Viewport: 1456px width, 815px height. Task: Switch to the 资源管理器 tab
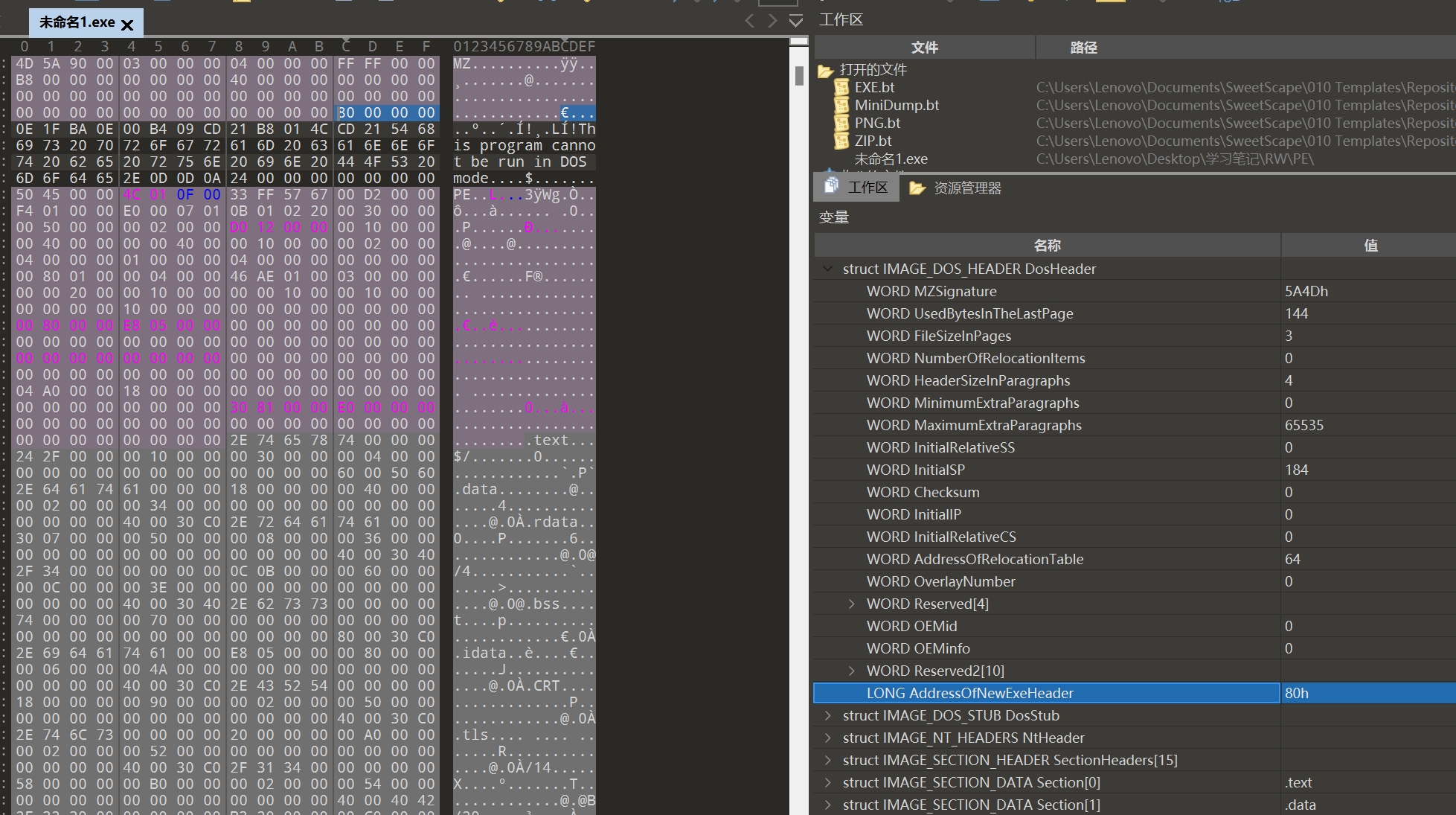pos(956,188)
